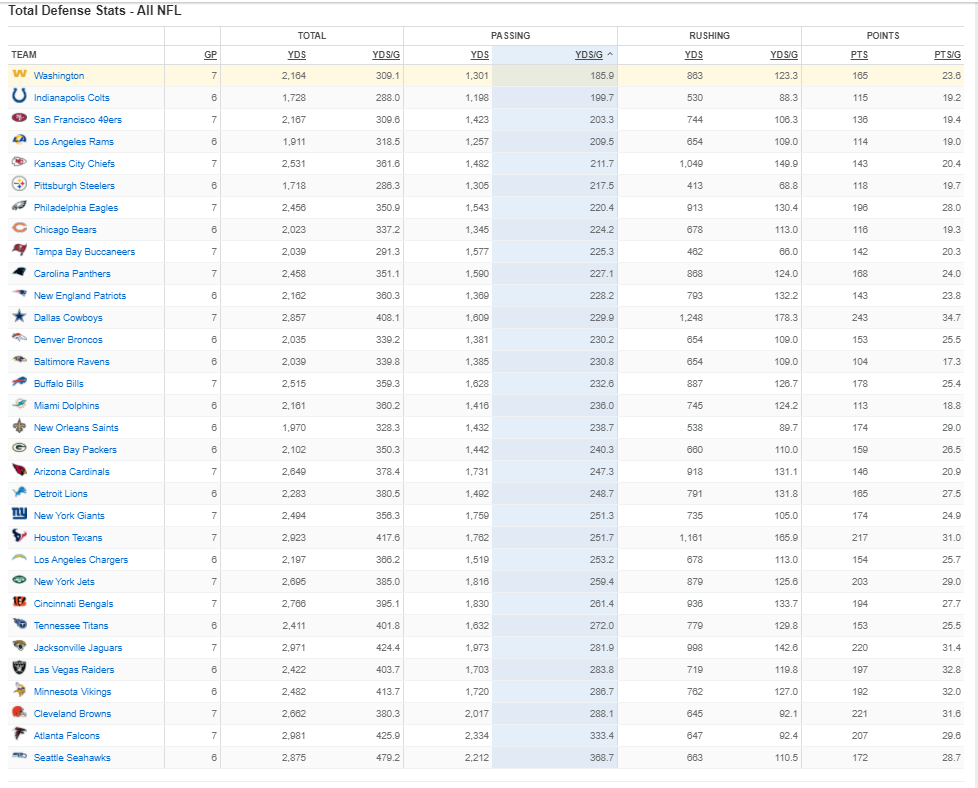This screenshot has height=788, width=978.
Task: Open the Chicago Bears link
Action: (x=65, y=230)
